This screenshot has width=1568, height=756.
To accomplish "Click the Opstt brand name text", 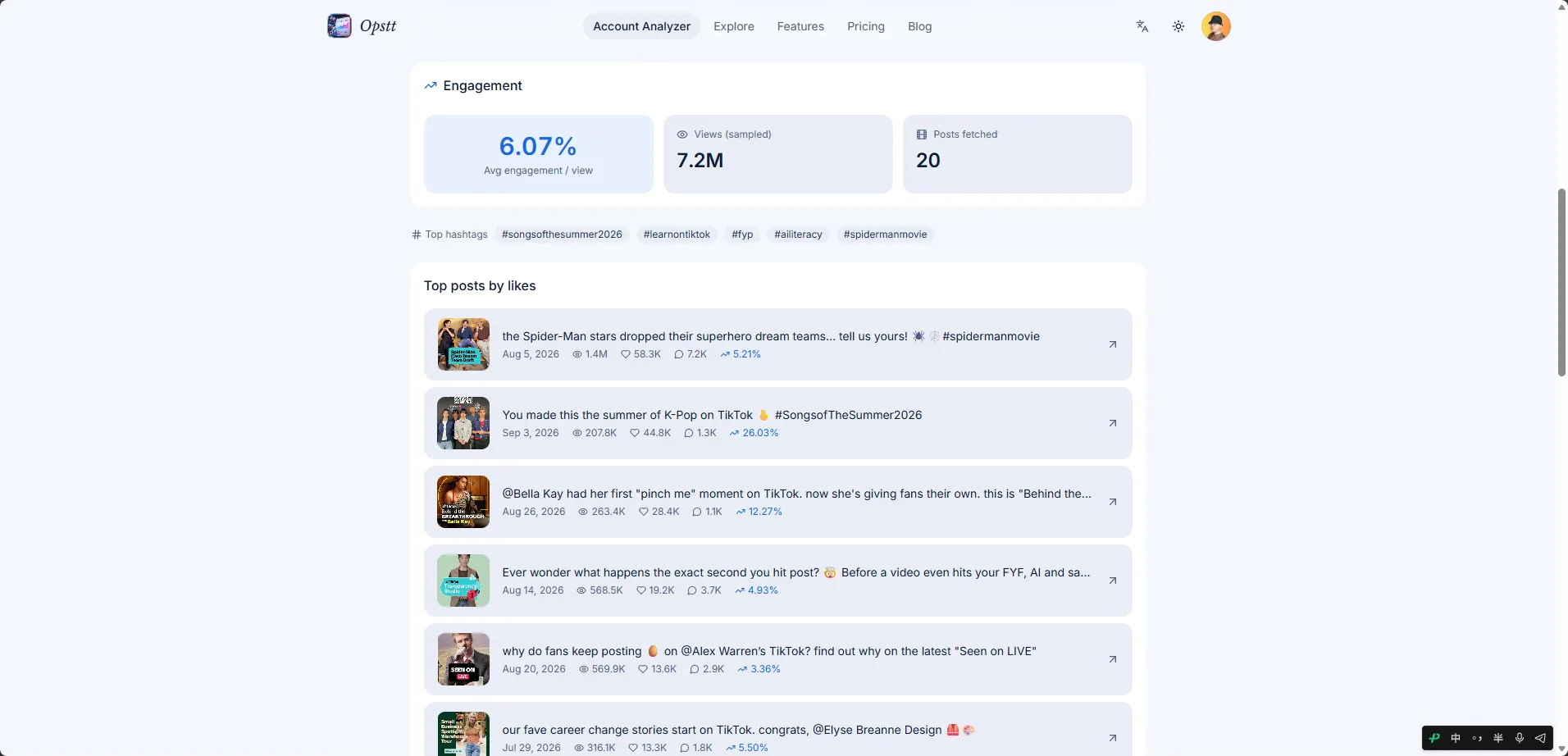I will (378, 26).
